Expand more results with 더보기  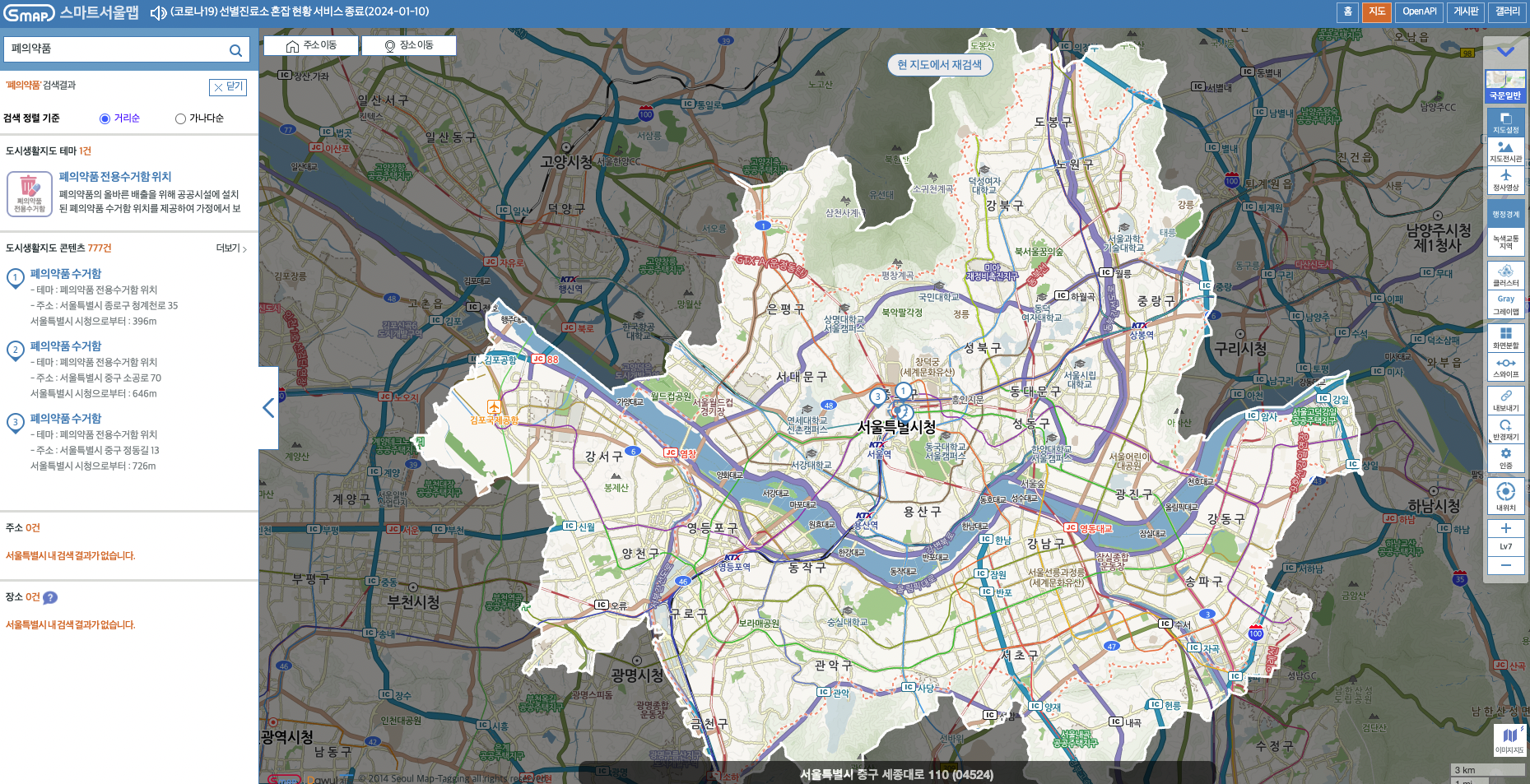click(x=231, y=248)
